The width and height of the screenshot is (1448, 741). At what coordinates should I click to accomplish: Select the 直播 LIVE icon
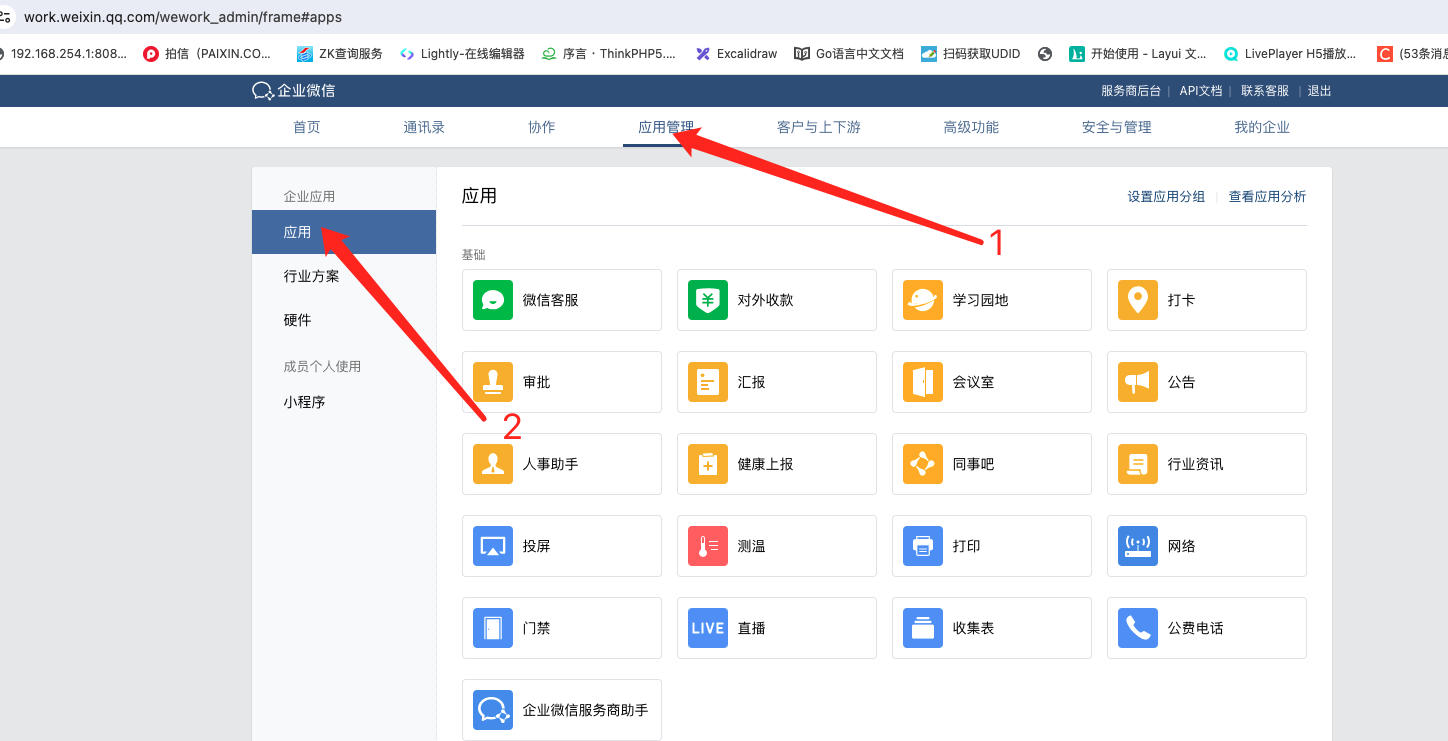coord(707,628)
